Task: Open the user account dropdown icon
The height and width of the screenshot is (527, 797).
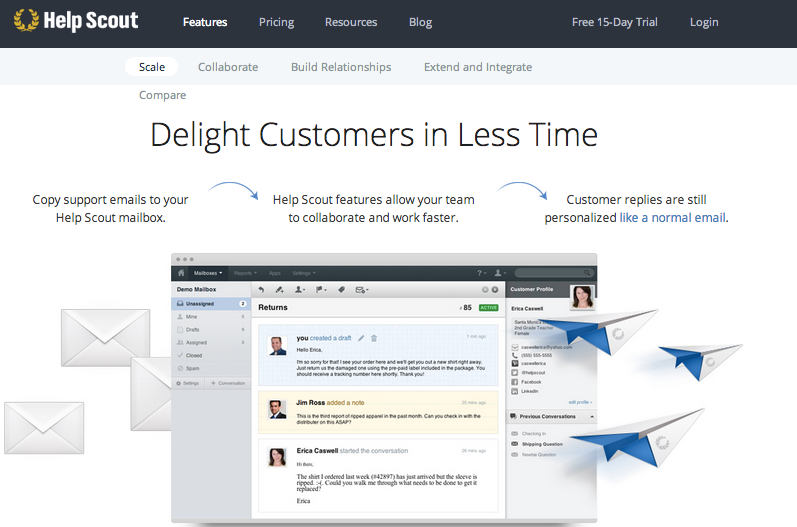Action: coord(499,273)
